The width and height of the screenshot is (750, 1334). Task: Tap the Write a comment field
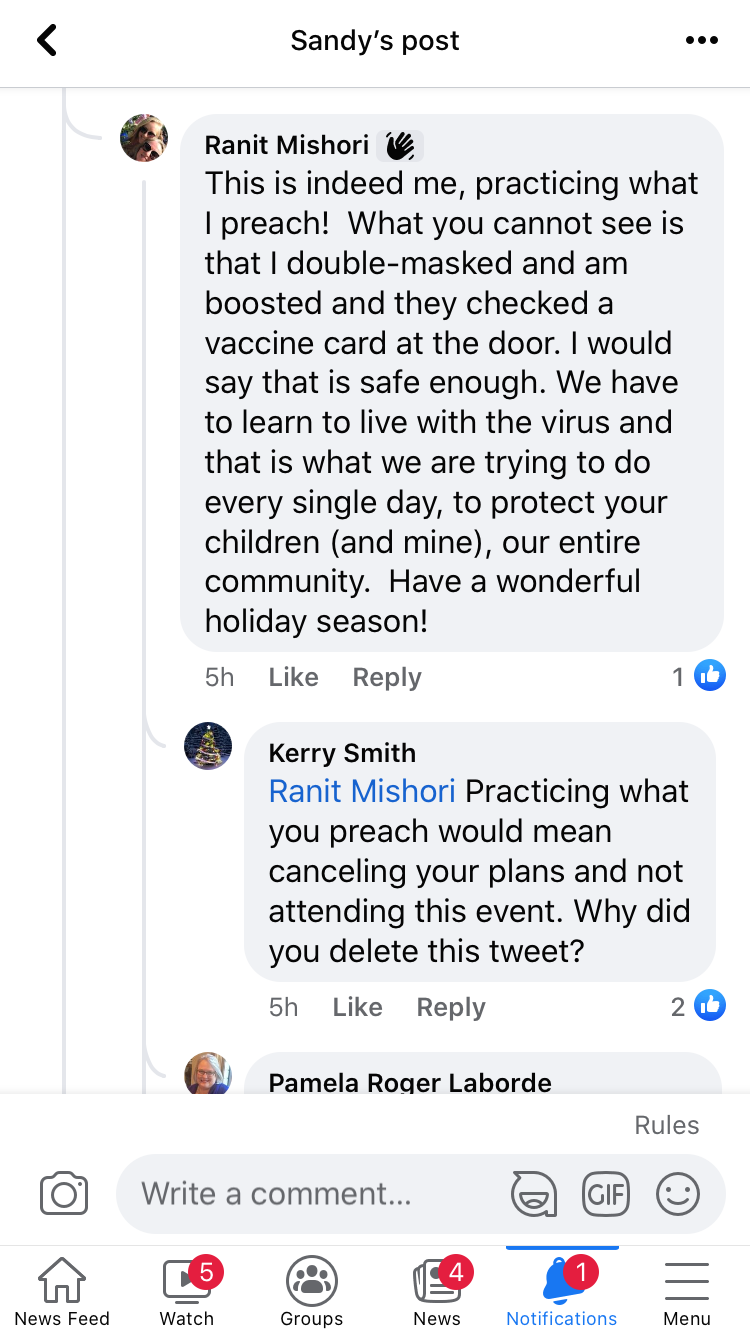300,1193
